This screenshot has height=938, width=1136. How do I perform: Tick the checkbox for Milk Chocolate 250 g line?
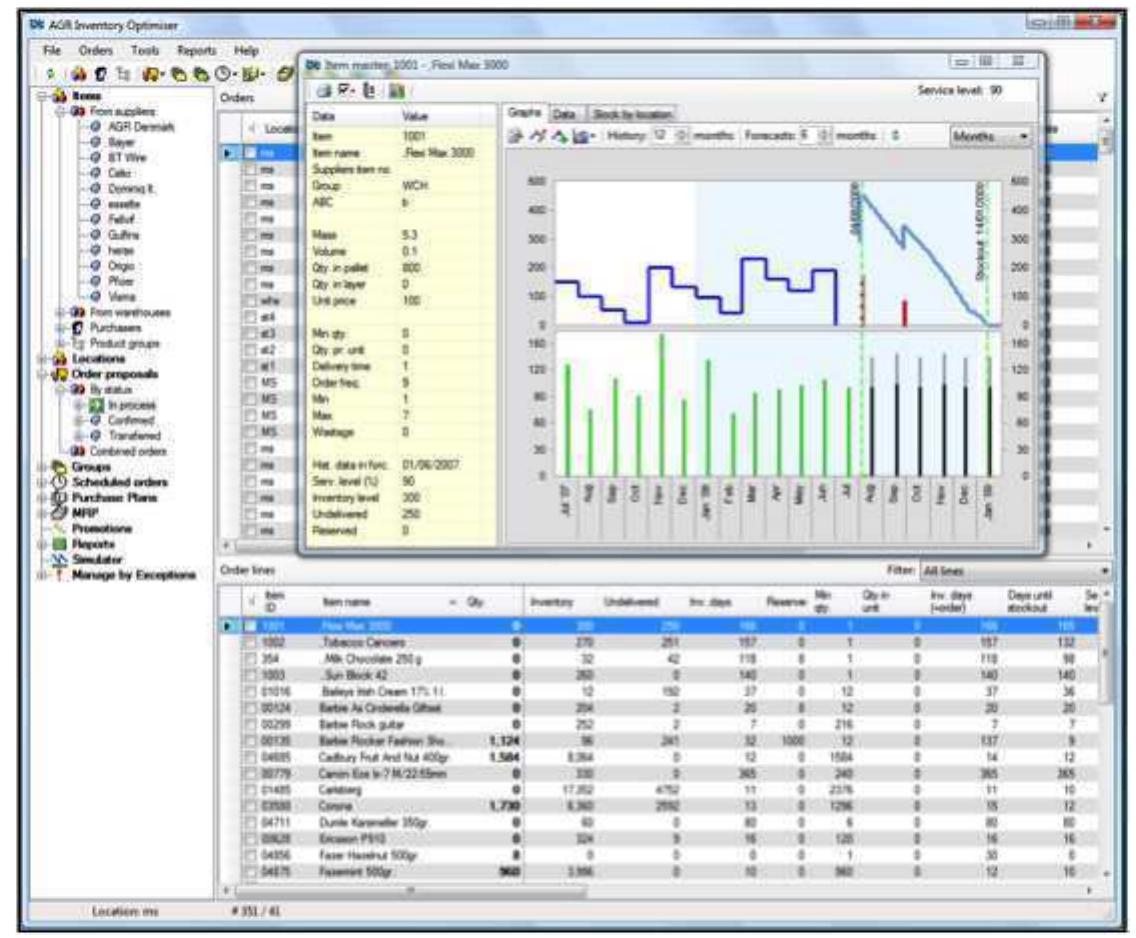click(250, 659)
